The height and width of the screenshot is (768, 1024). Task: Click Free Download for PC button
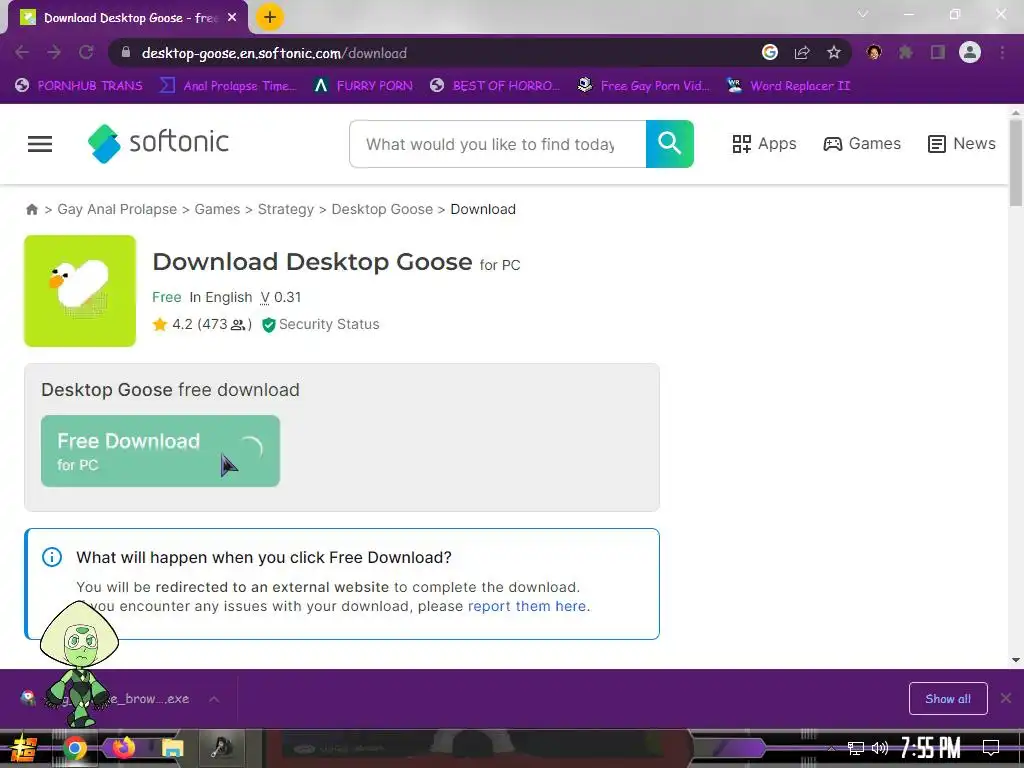[x=160, y=451]
